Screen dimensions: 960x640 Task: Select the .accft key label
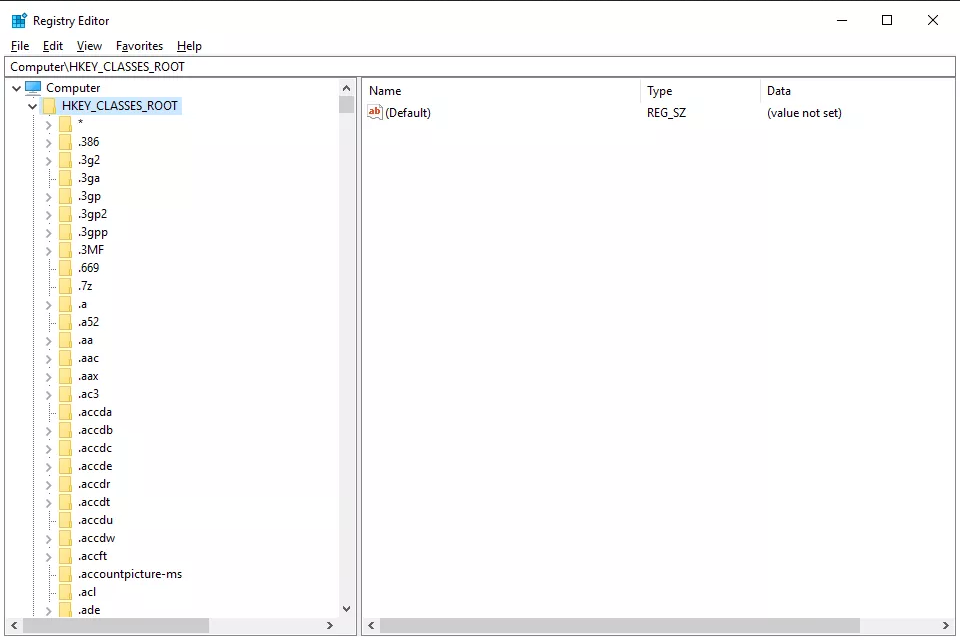(x=92, y=556)
